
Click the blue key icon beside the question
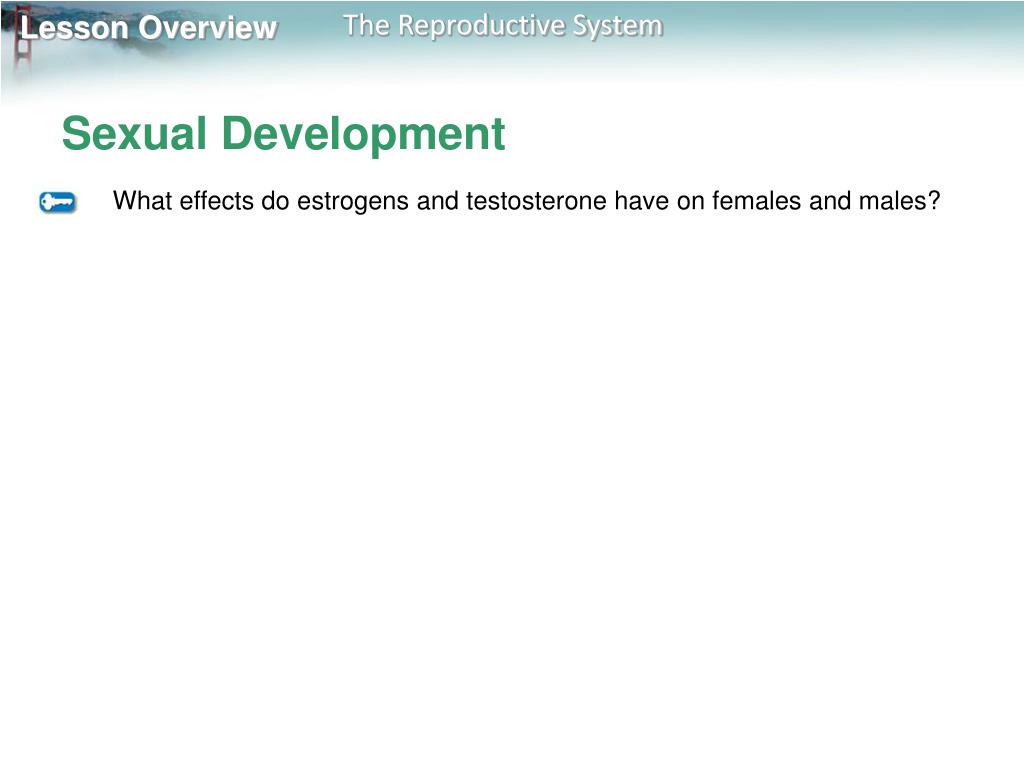click(x=57, y=202)
